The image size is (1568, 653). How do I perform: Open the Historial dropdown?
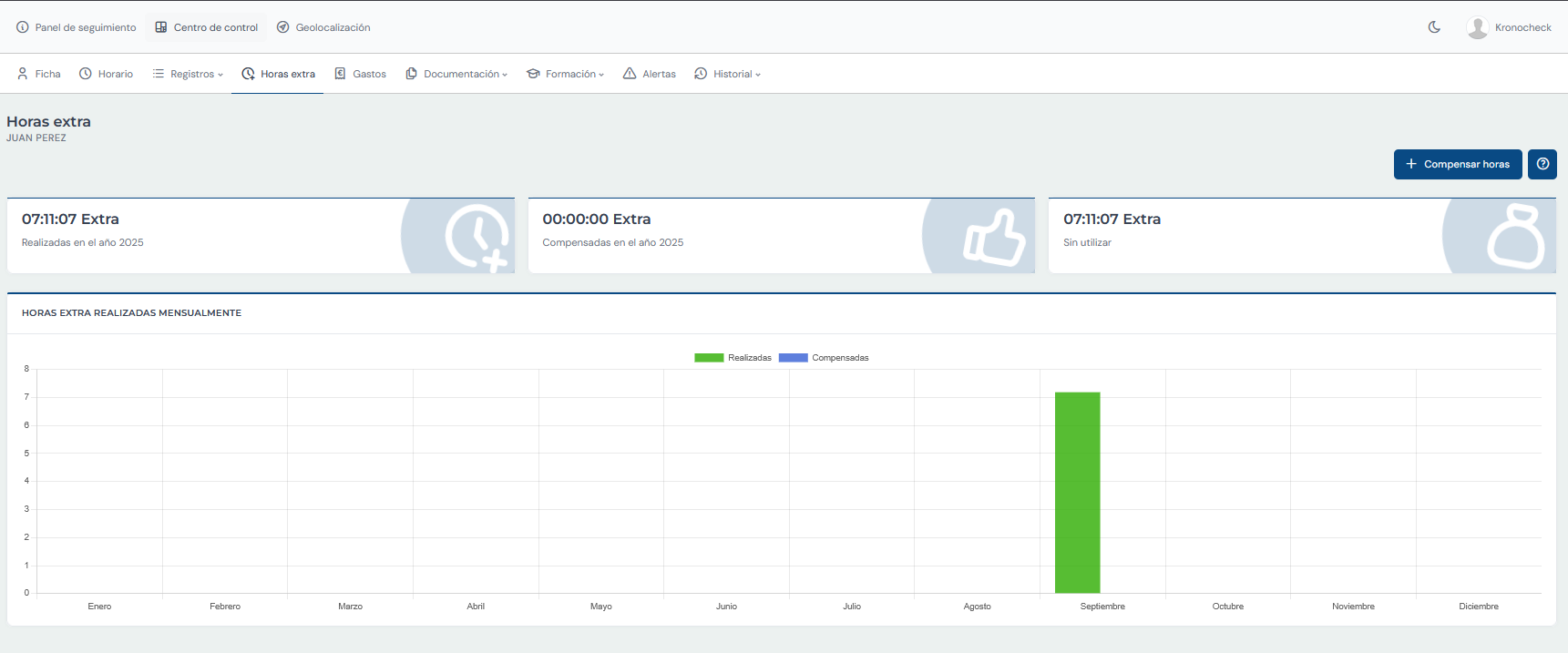(727, 74)
